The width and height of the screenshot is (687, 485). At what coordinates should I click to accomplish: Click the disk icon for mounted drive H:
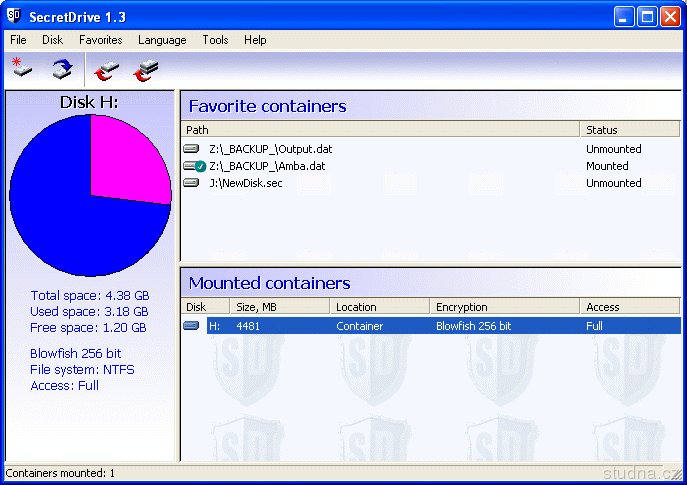click(192, 326)
